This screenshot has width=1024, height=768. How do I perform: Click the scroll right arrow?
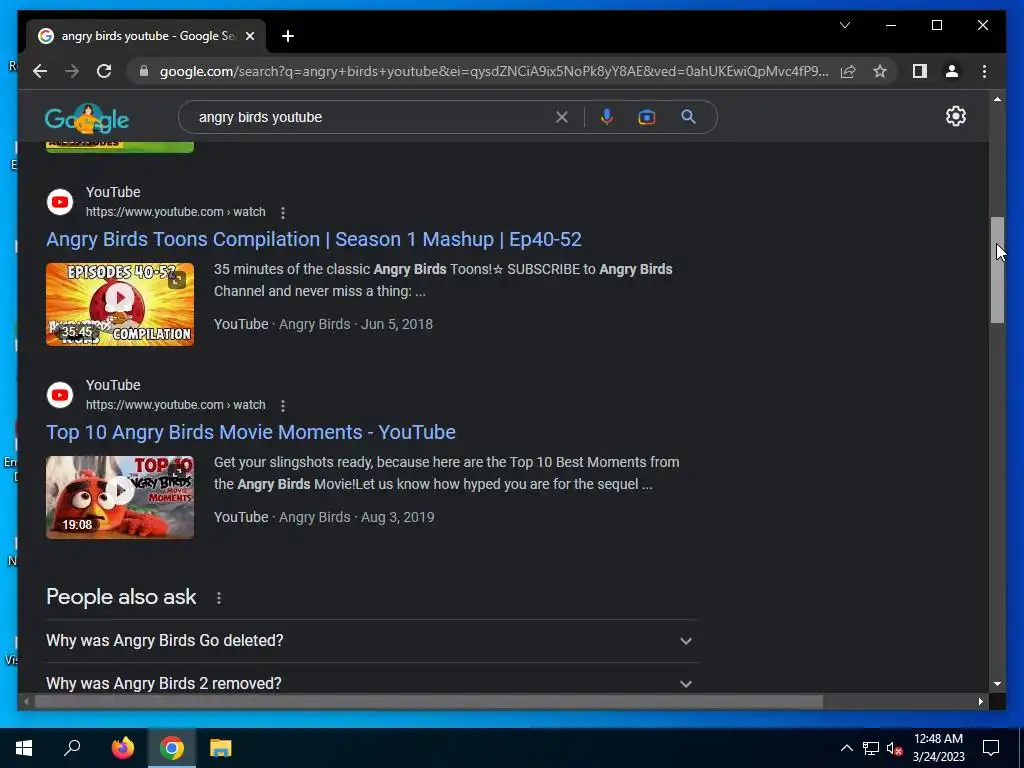[x=980, y=701]
